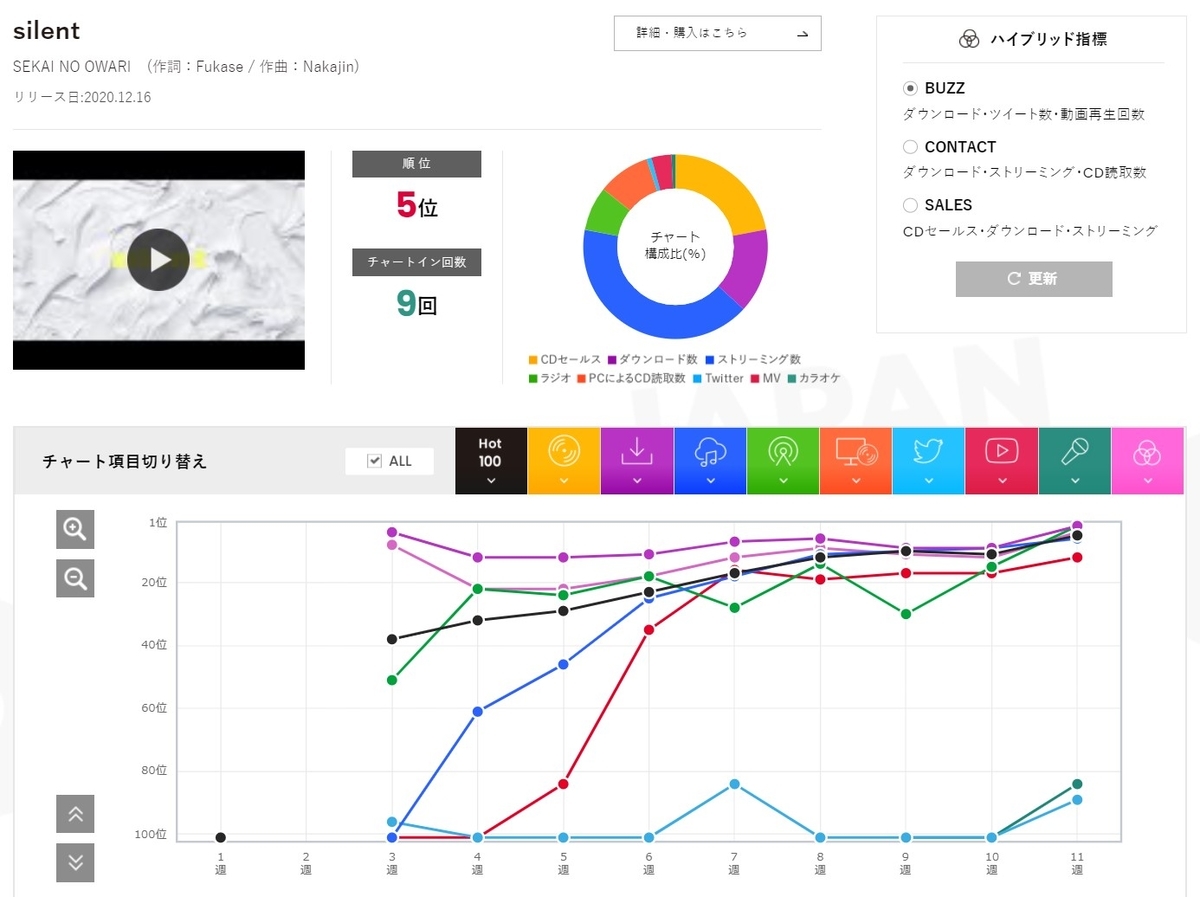Click the double down arrow button

(75, 863)
